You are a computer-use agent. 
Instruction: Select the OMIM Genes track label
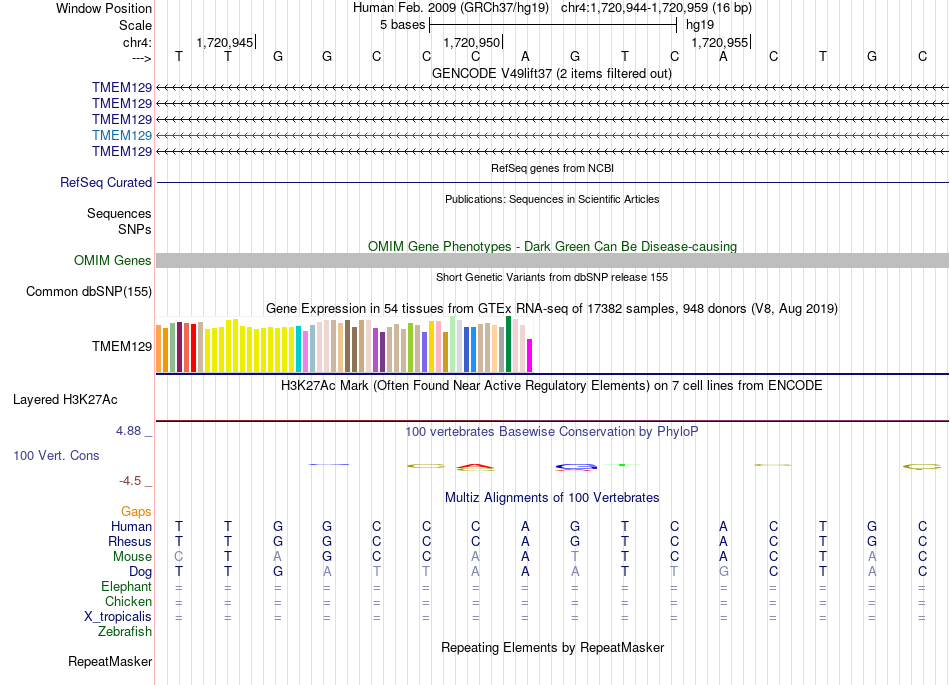113,260
